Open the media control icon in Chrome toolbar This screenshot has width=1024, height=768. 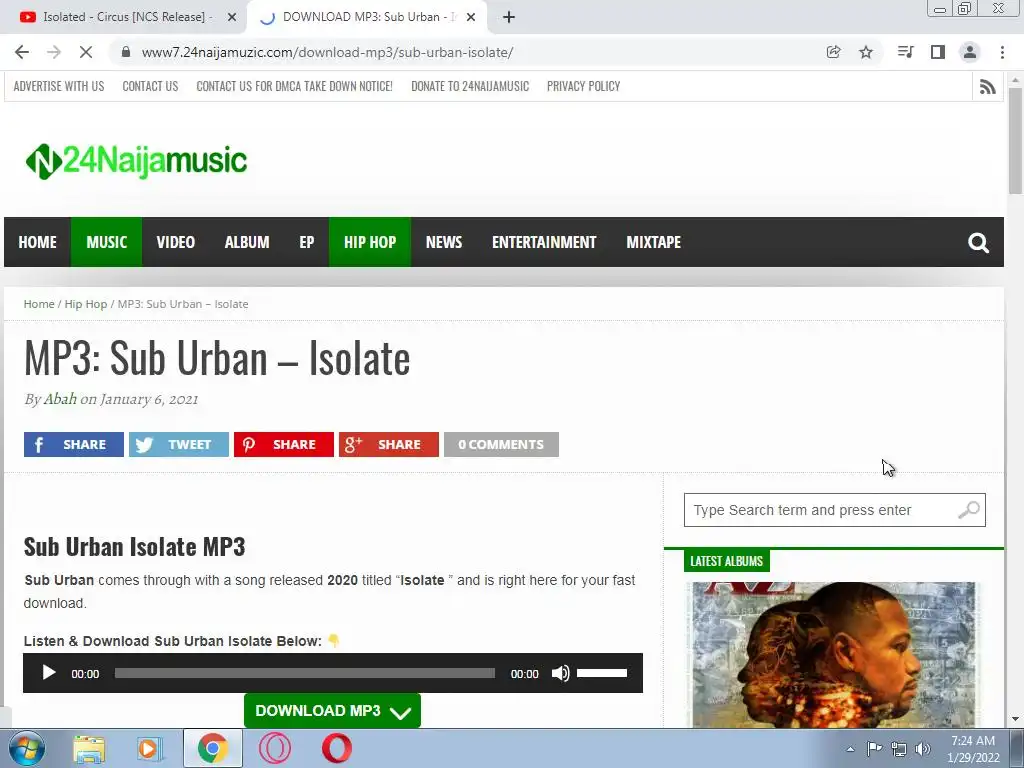[x=905, y=52]
